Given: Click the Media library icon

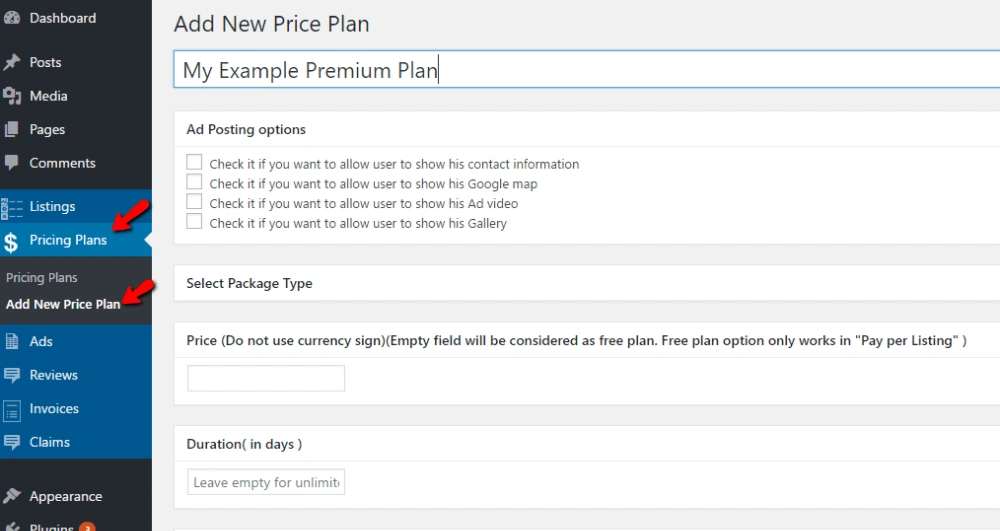Looking at the screenshot, I should 12,96.
